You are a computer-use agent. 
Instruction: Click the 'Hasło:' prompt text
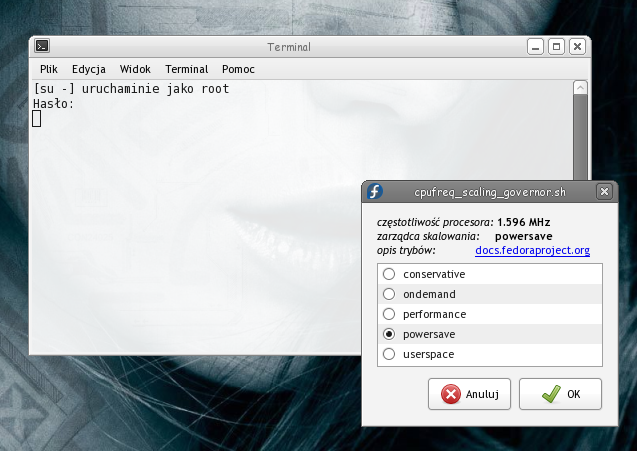[x=54, y=104]
